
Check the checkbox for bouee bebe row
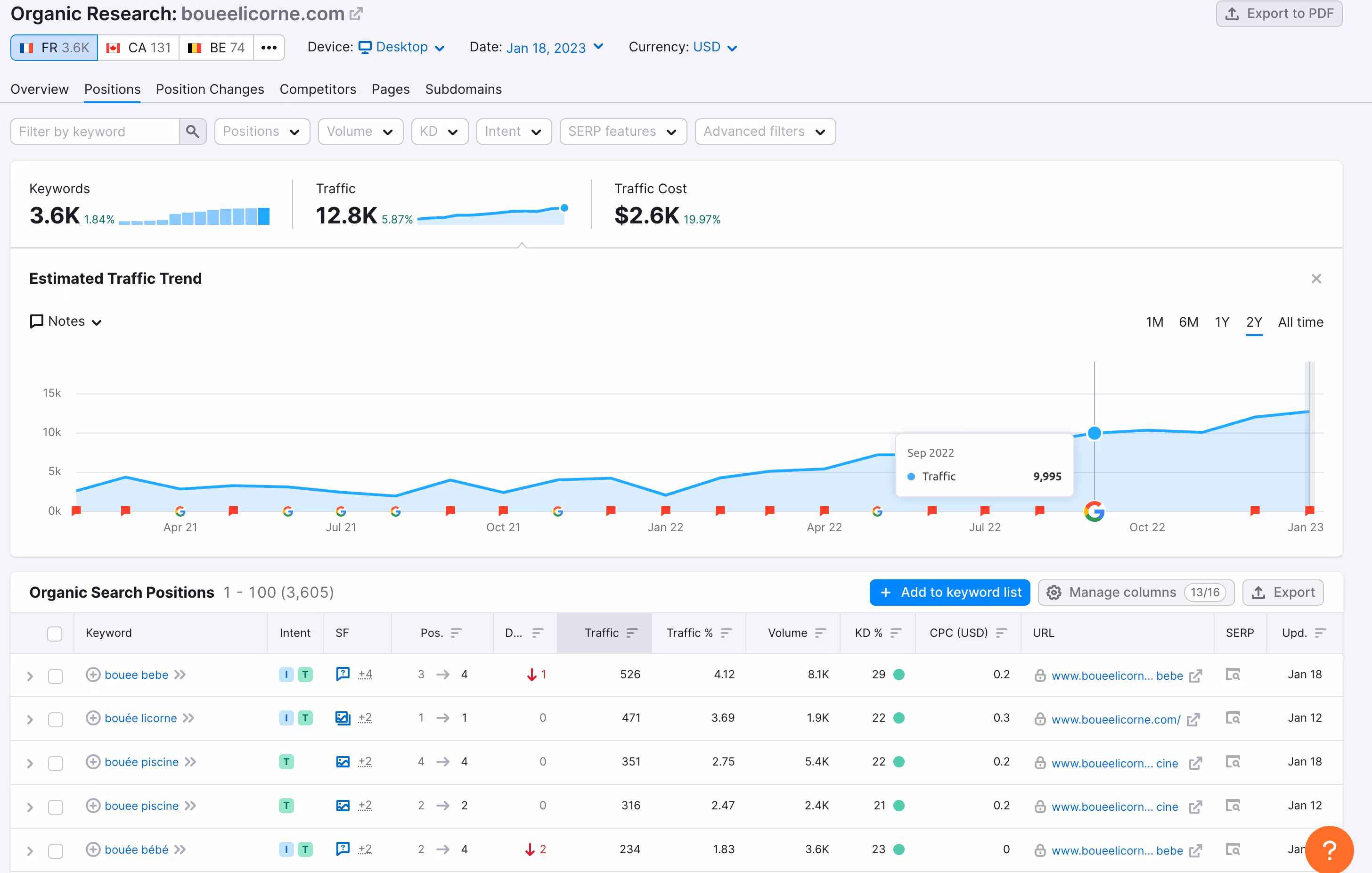(x=55, y=675)
